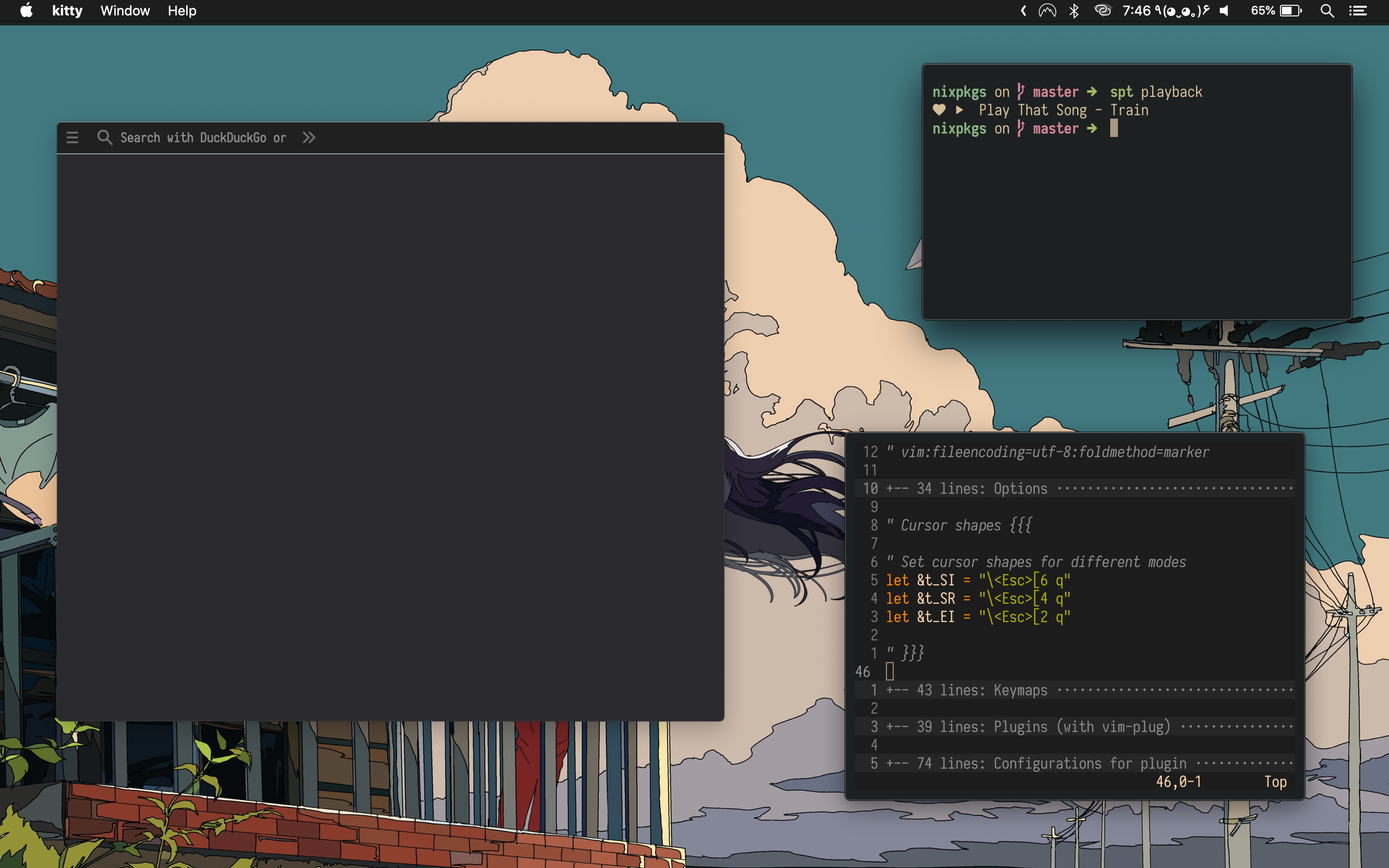This screenshot has width=1389, height=868.
Task: Mute sound via the speaker icon
Action: pyautogui.click(x=1223, y=10)
